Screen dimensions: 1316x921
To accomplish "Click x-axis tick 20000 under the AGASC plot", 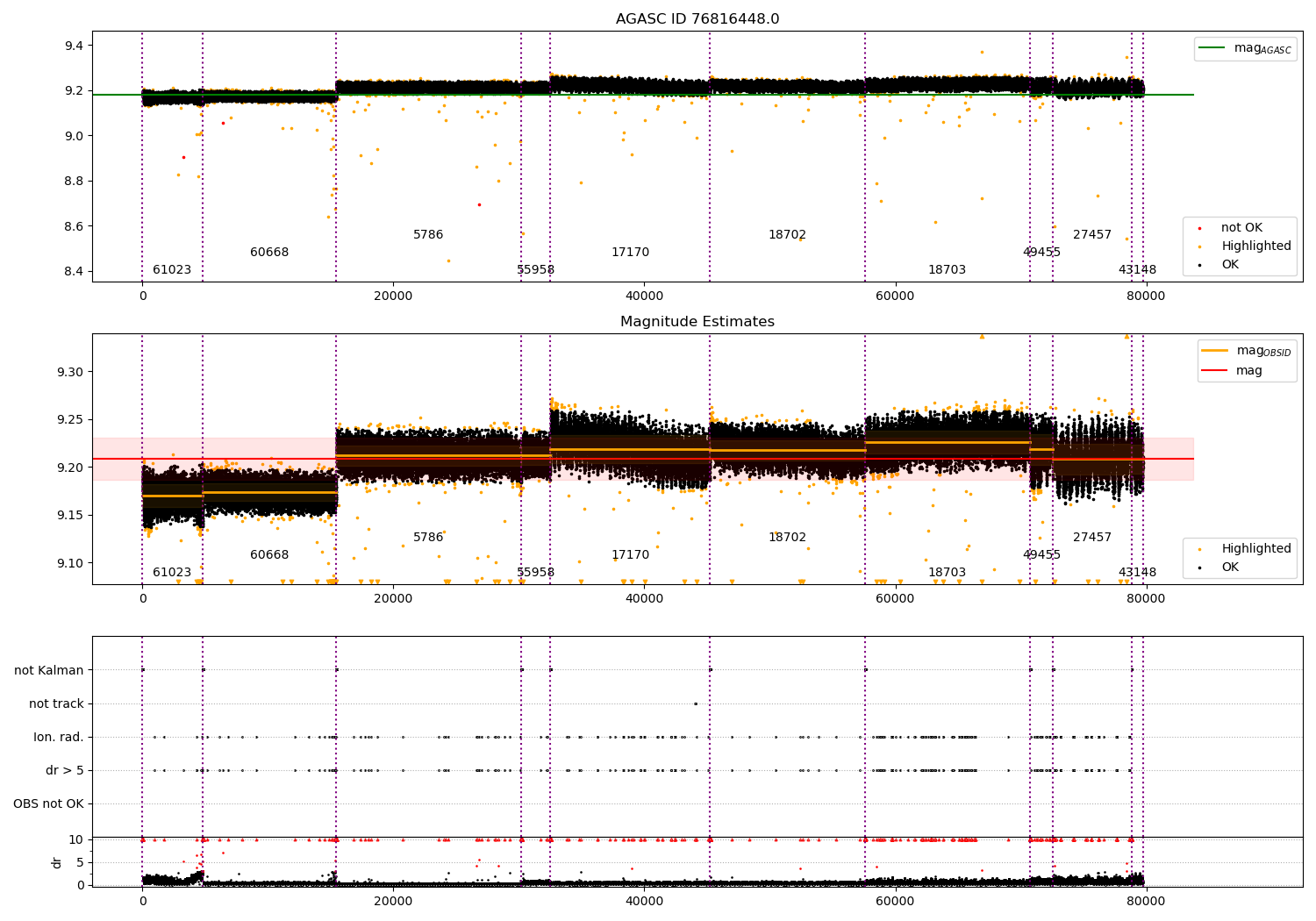I will (393, 296).
